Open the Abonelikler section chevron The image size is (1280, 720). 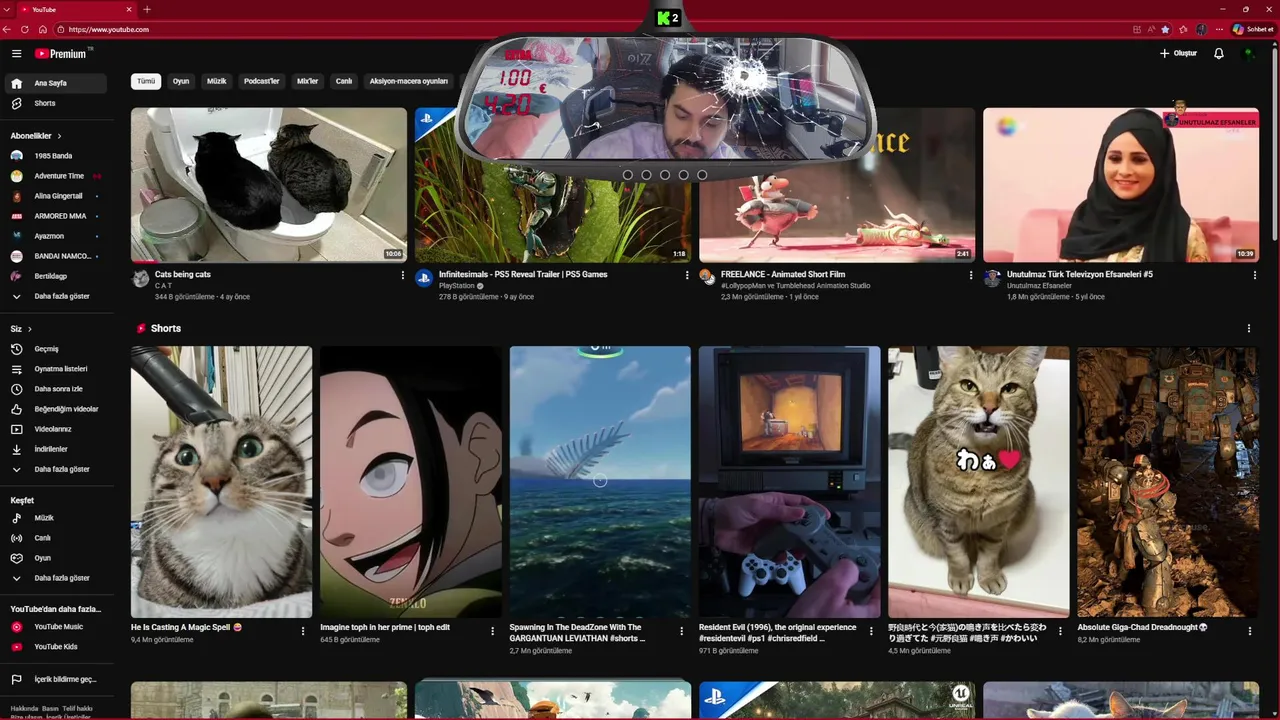point(59,135)
